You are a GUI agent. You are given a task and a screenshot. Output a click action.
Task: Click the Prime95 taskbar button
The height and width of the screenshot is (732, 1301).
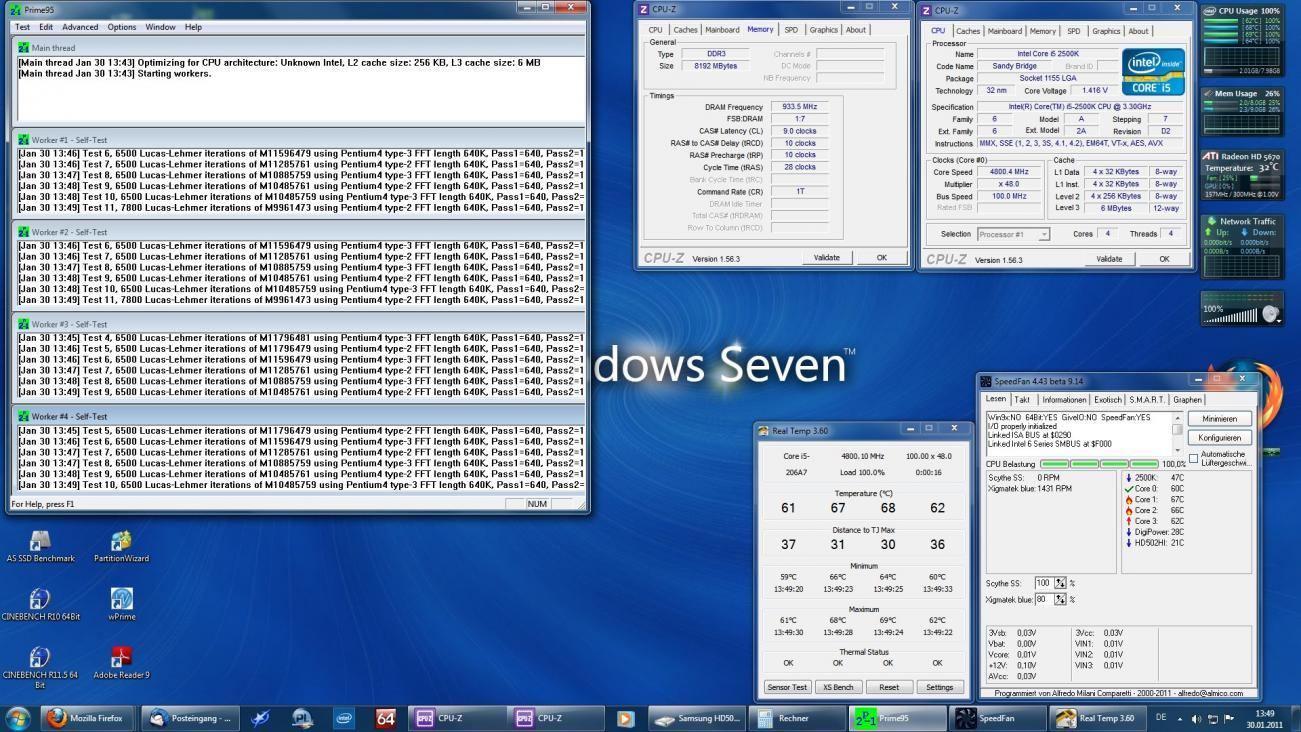[x=898, y=718]
